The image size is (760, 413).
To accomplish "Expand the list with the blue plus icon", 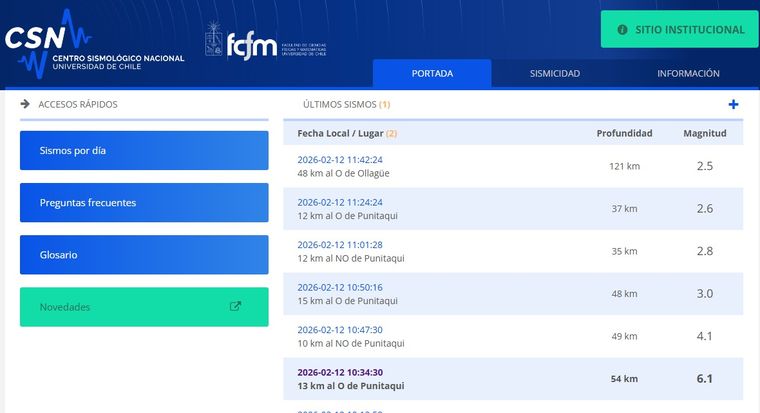I will (x=733, y=104).
